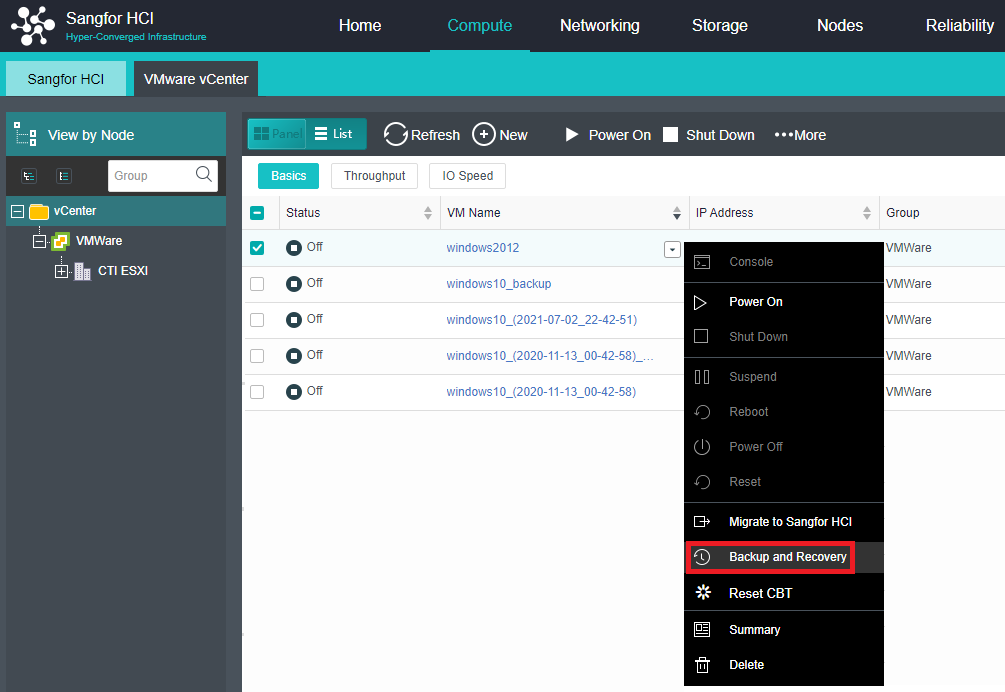The image size is (1005, 692).
Task: Check the windows10_backup row checkbox
Action: 257,284
